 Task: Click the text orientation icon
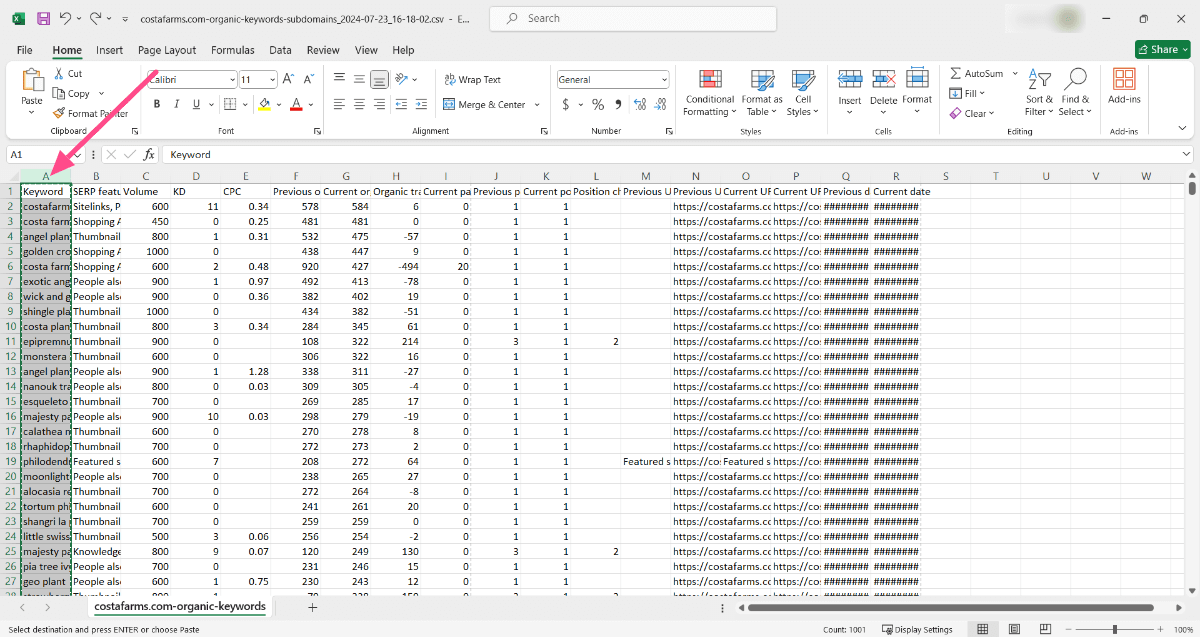(402, 79)
